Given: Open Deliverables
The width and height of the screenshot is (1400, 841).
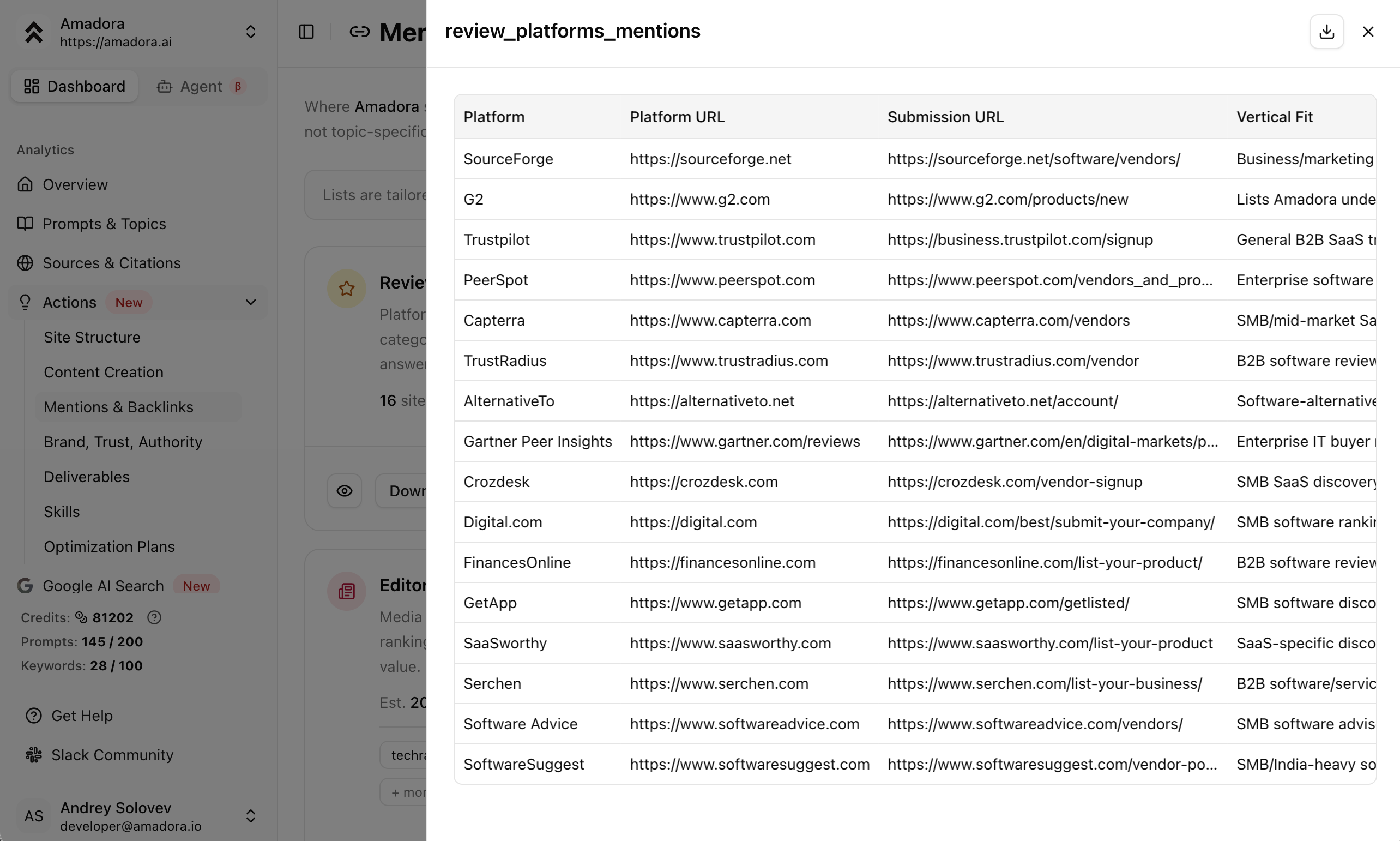Looking at the screenshot, I should [87, 477].
